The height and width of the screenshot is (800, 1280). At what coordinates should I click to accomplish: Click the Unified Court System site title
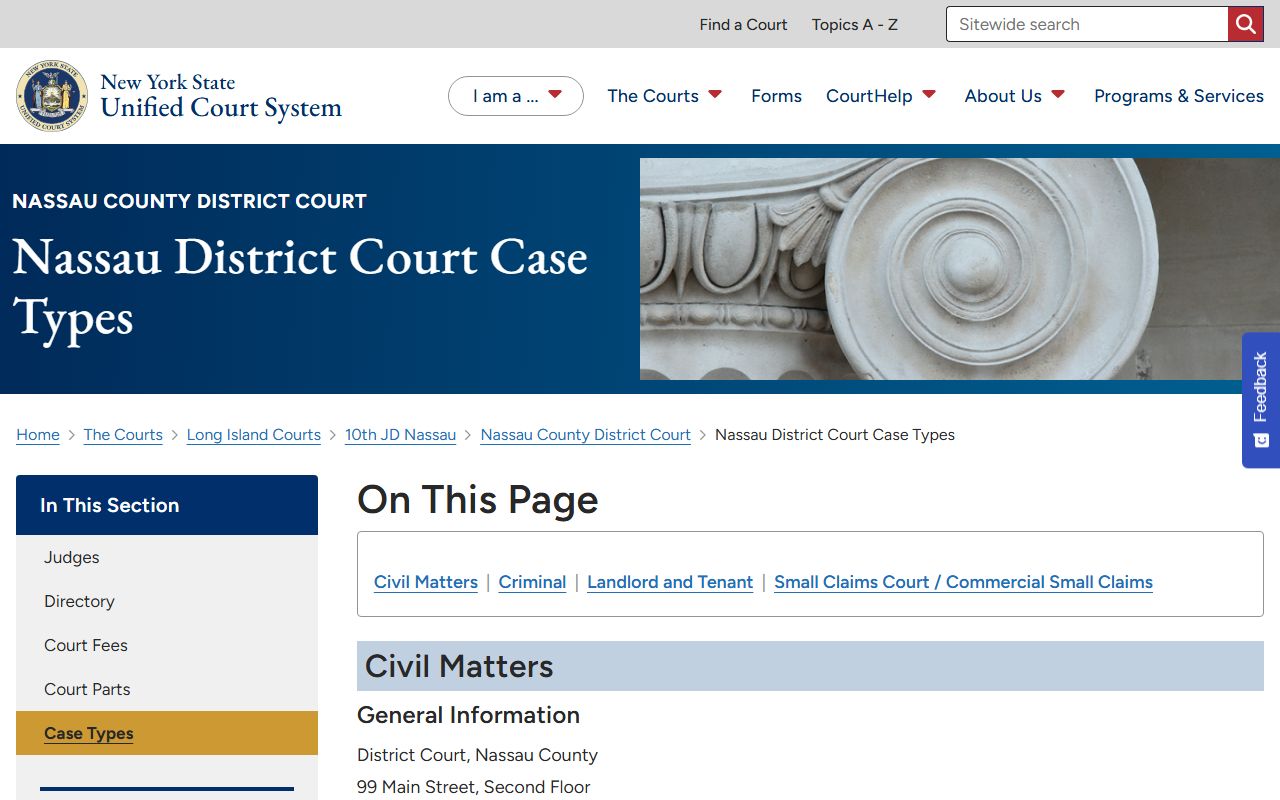pos(221,96)
